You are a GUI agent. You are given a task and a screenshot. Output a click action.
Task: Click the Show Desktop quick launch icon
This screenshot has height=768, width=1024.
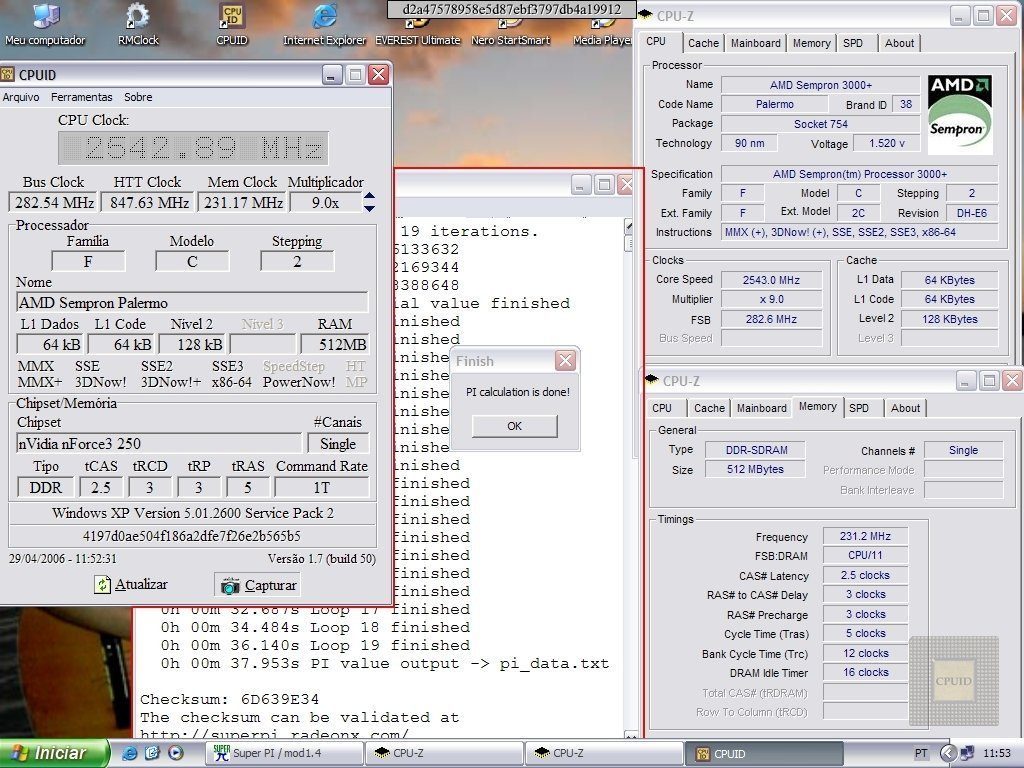point(152,753)
